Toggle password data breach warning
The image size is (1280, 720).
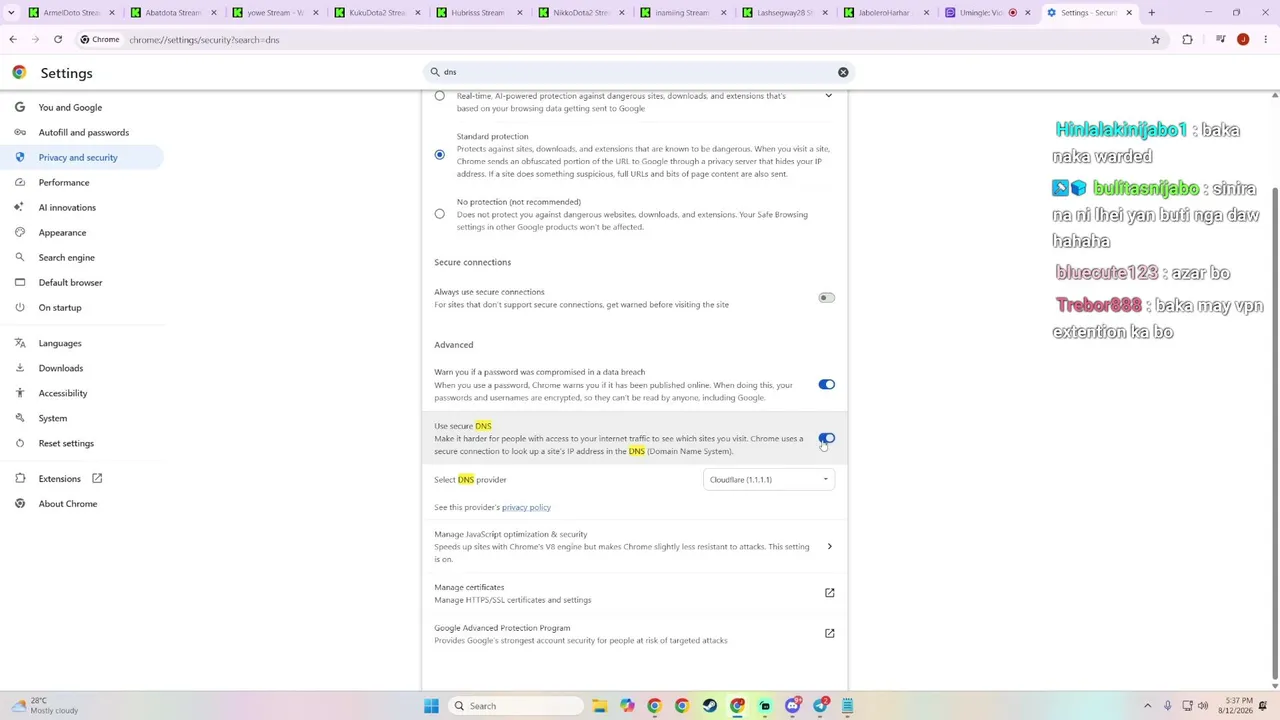(x=826, y=385)
